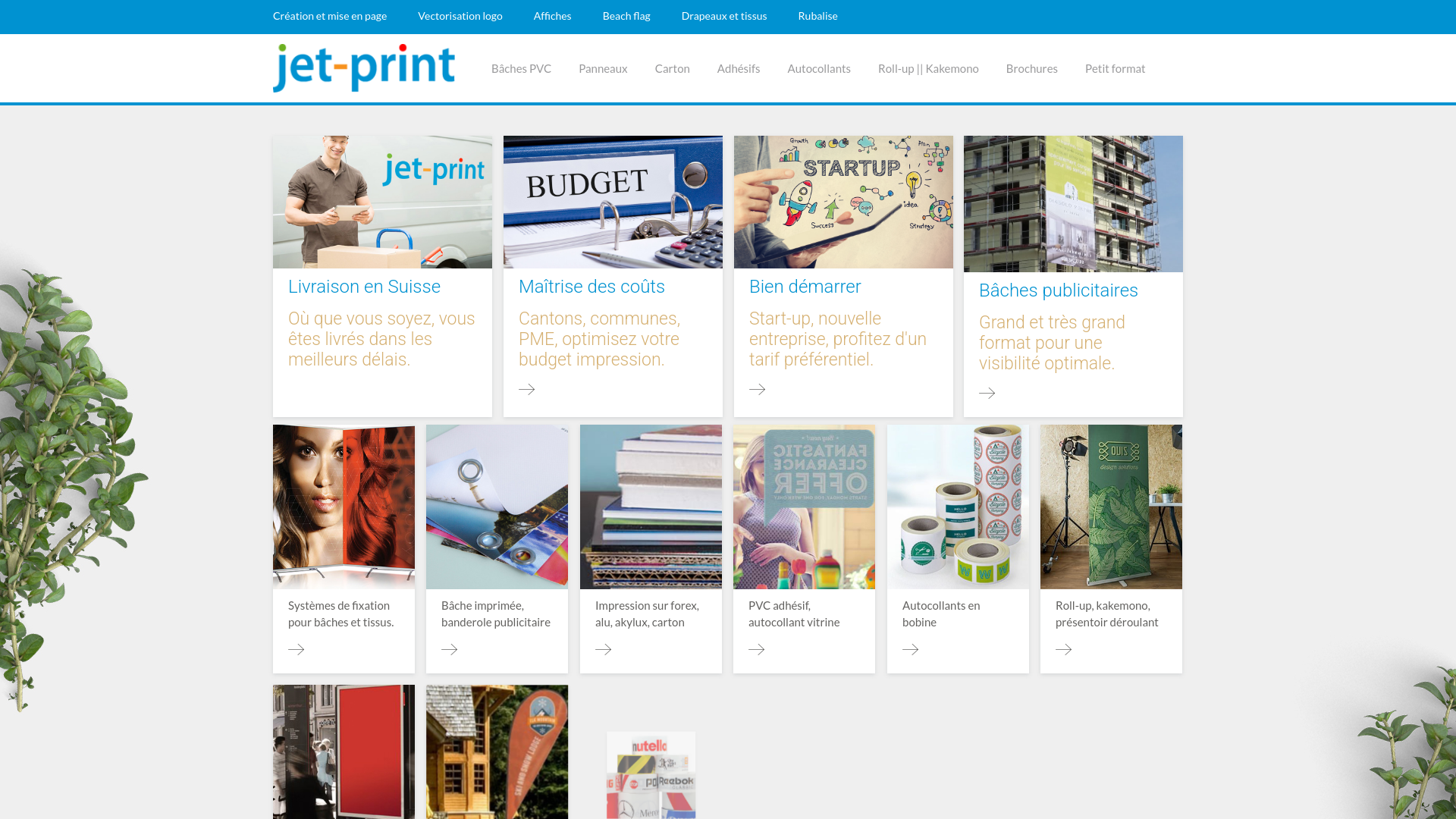Open the Bâches PVC menu item
The height and width of the screenshot is (819, 1456).
point(521,68)
